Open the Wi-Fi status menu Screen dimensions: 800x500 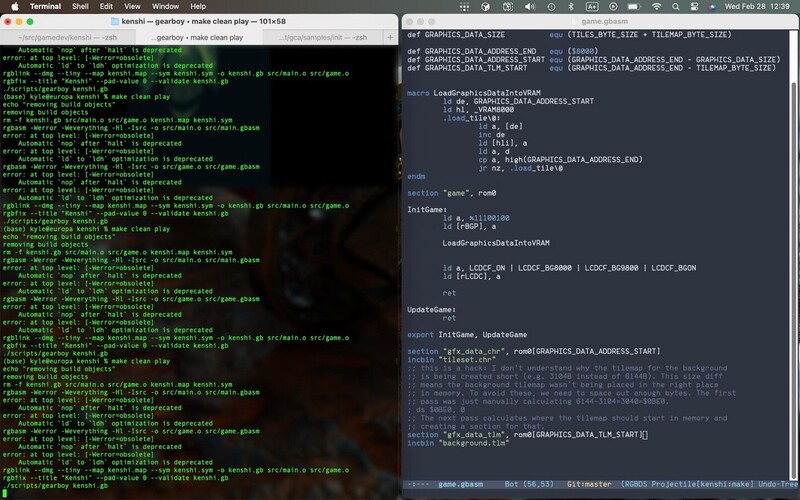[x=656, y=7]
